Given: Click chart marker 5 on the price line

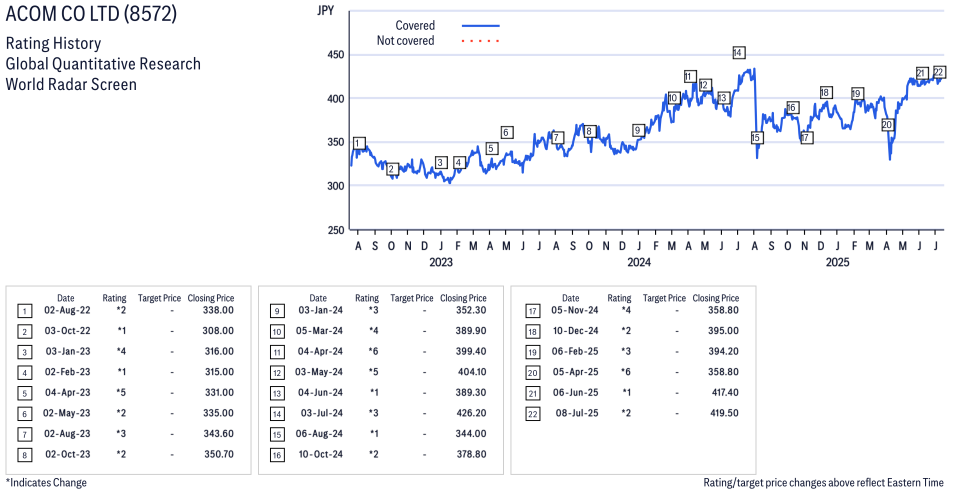Looking at the screenshot, I should coord(492,149).
